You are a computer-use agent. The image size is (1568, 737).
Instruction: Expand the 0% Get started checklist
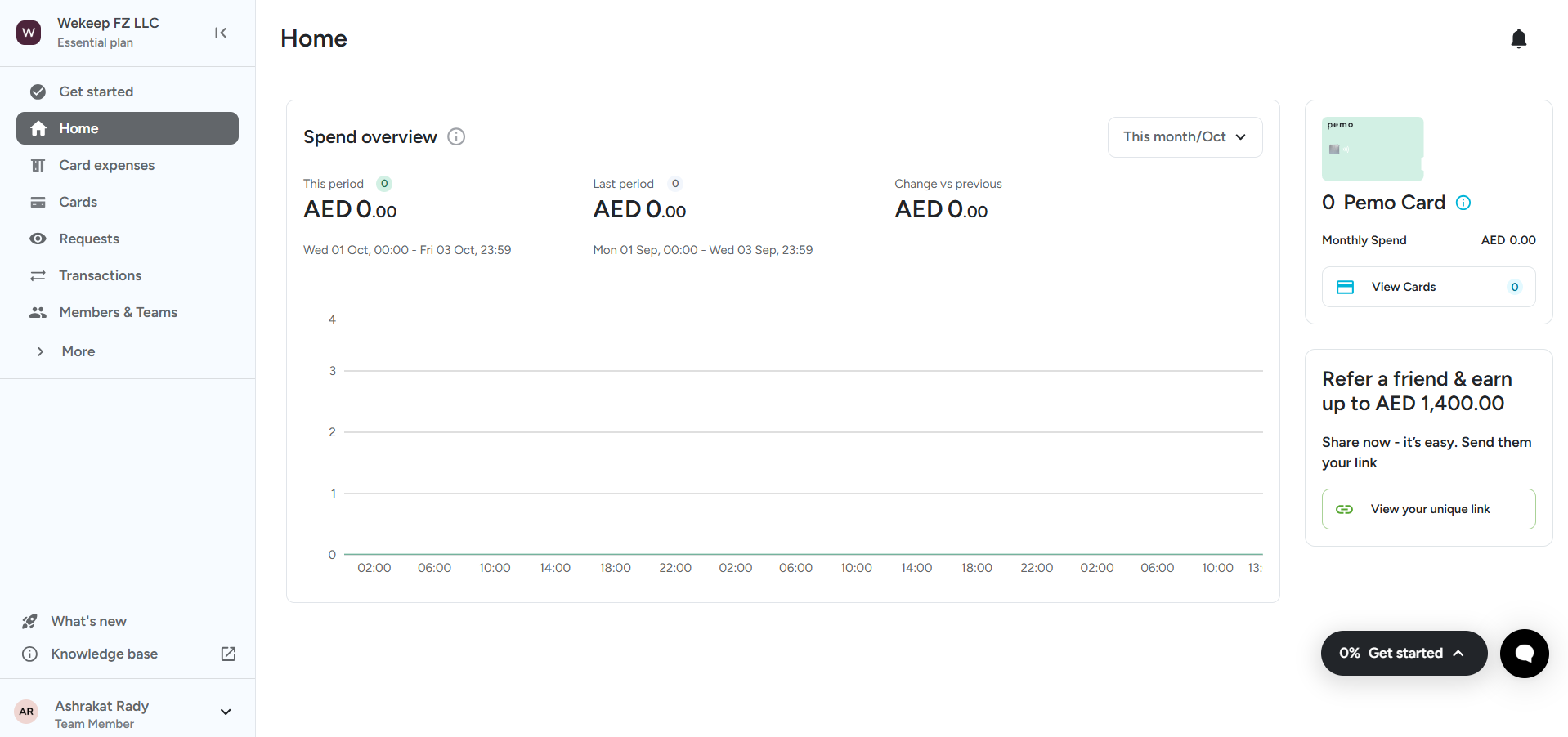click(x=1403, y=653)
